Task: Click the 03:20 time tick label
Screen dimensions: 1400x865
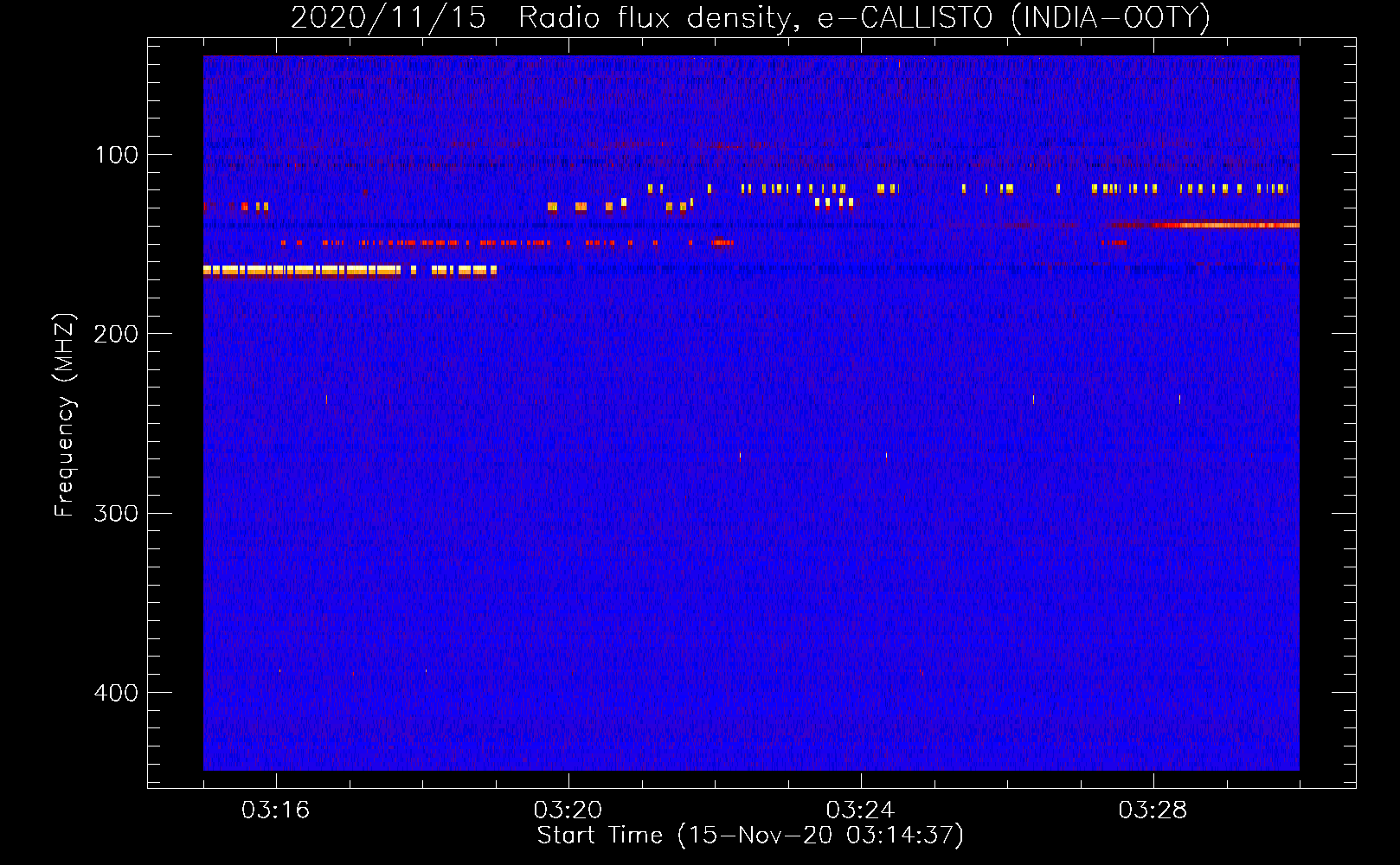Action: pos(568,811)
